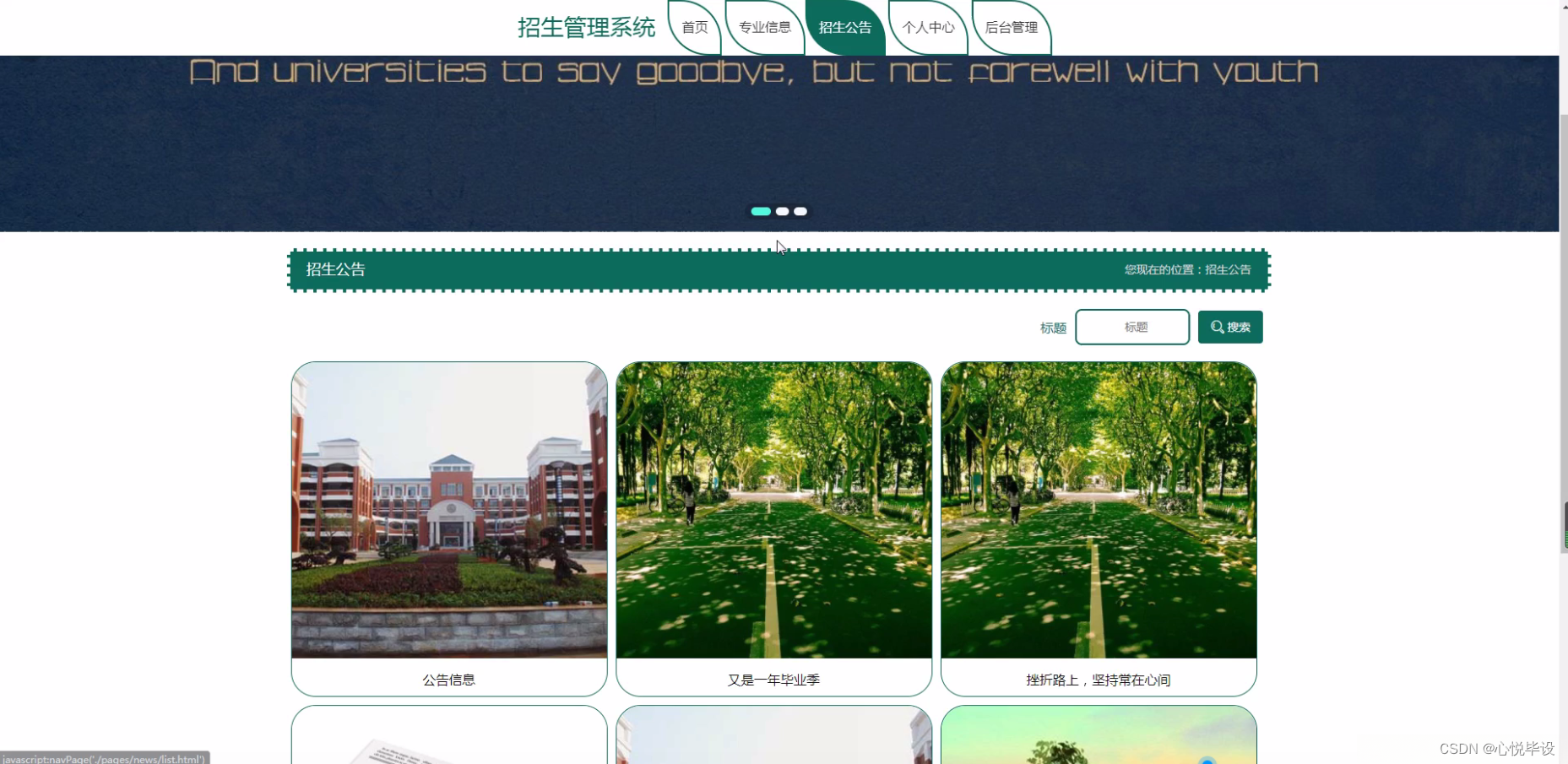The height and width of the screenshot is (764, 1568).
Task: Open the second-row middle card with building image
Action: pos(774,735)
